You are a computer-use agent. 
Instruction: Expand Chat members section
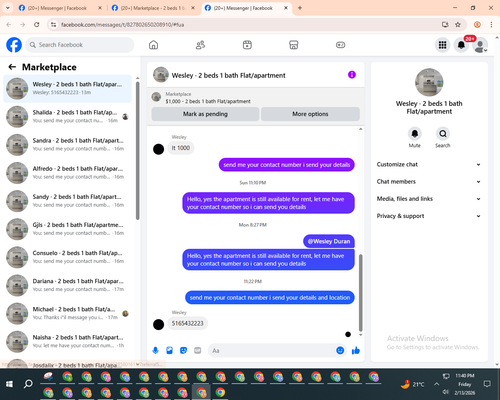[x=429, y=182]
